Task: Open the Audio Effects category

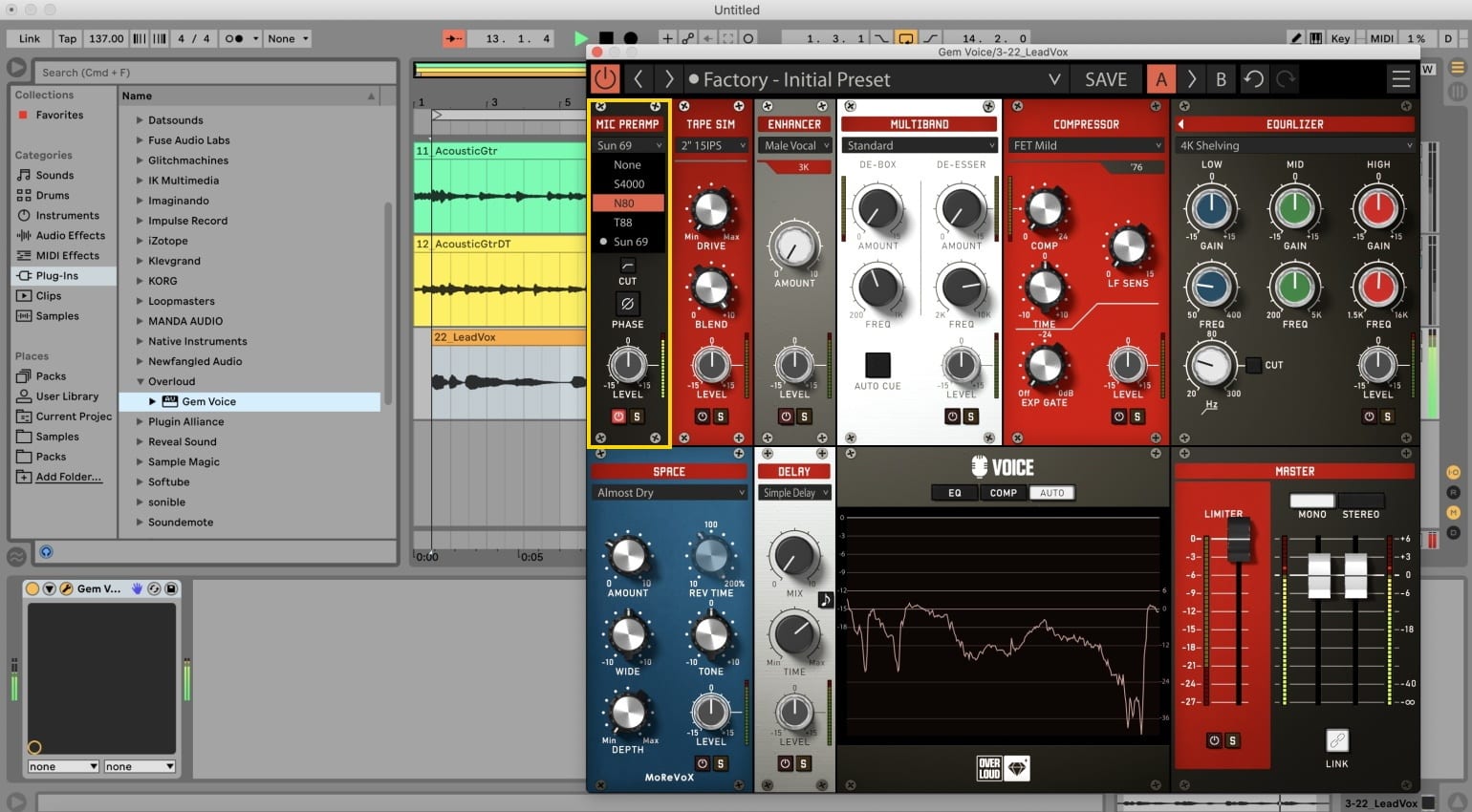Action: click(x=71, y=235)
